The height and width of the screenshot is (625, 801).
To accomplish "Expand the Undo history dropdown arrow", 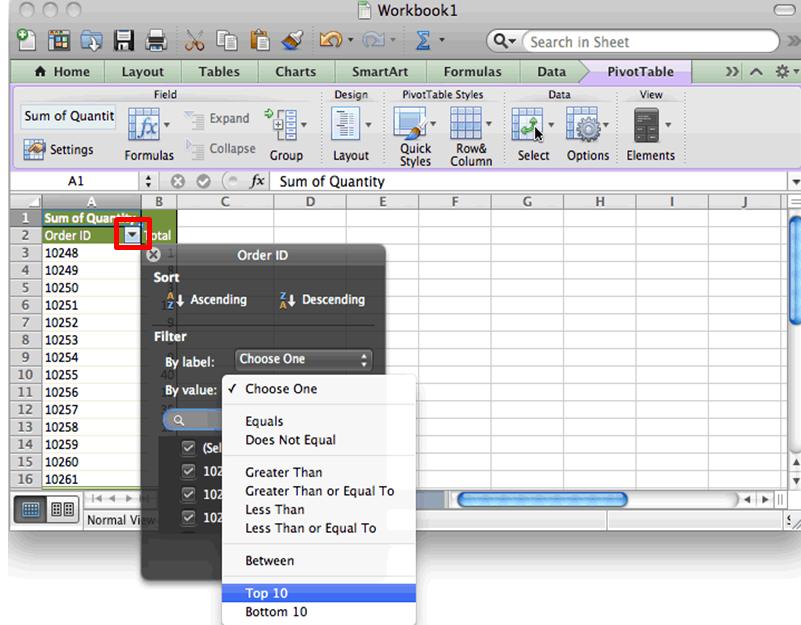I will [350, 39].
